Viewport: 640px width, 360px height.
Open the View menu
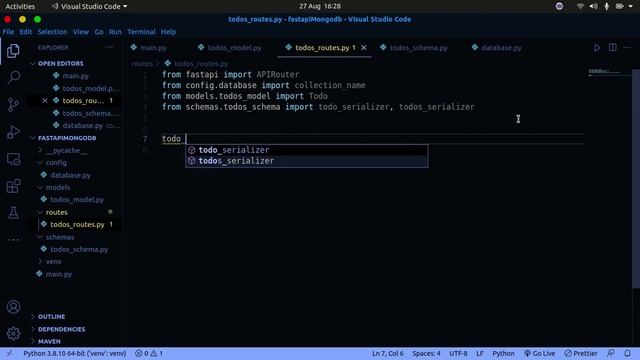[81, 32]
